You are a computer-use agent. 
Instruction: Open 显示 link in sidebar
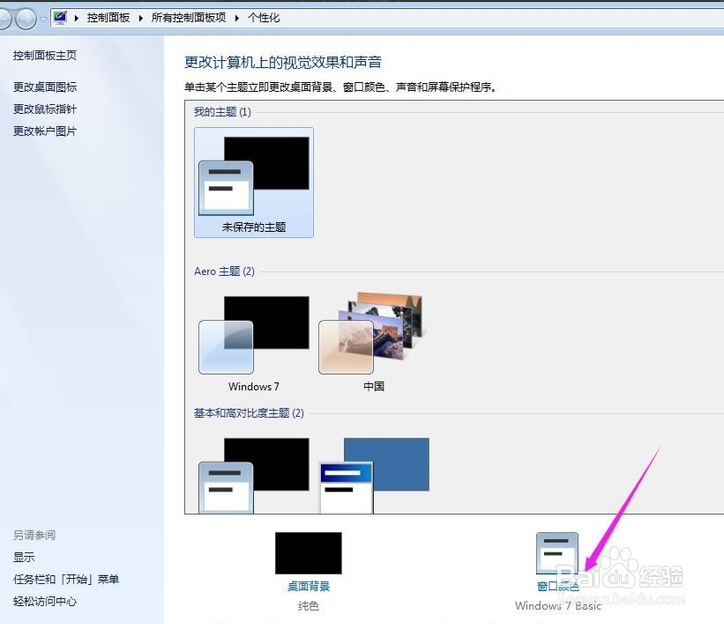point(24,557)
